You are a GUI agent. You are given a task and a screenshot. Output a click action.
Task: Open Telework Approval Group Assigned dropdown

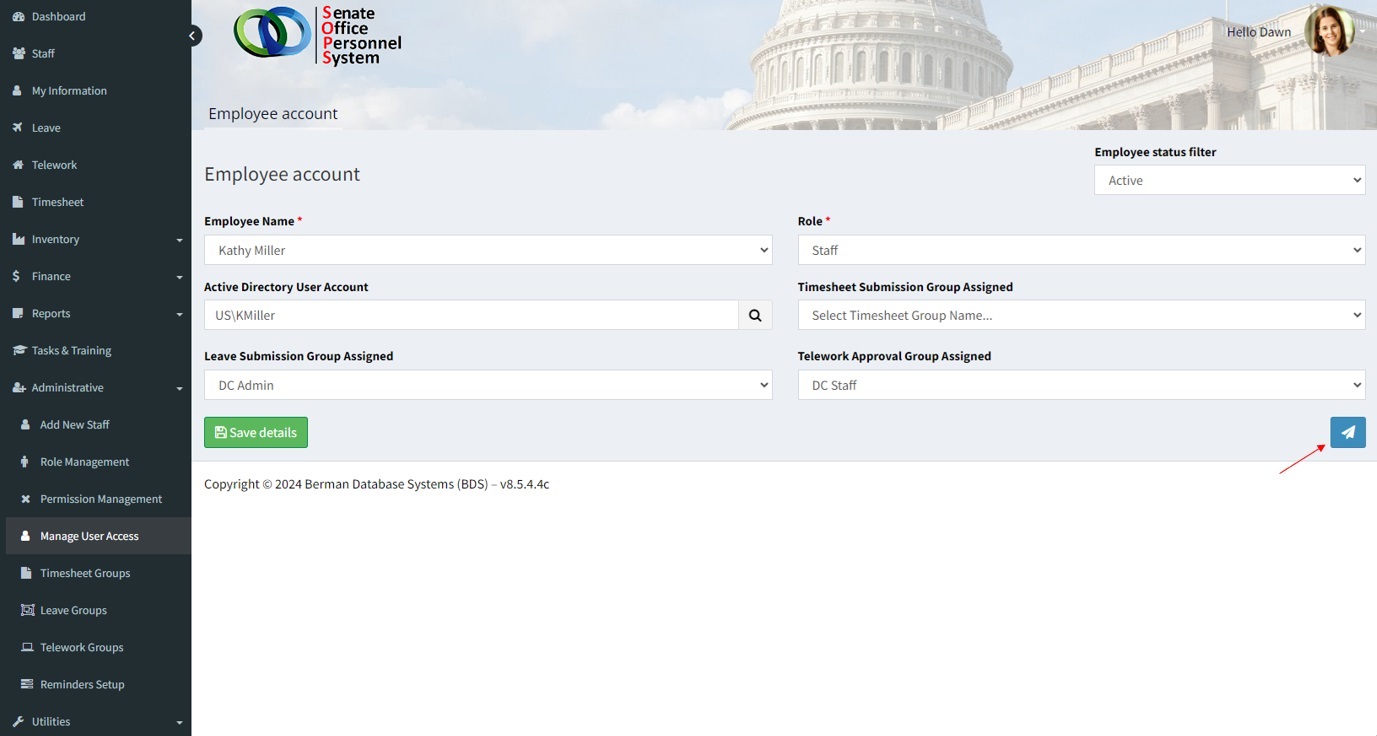(1081, 385)
